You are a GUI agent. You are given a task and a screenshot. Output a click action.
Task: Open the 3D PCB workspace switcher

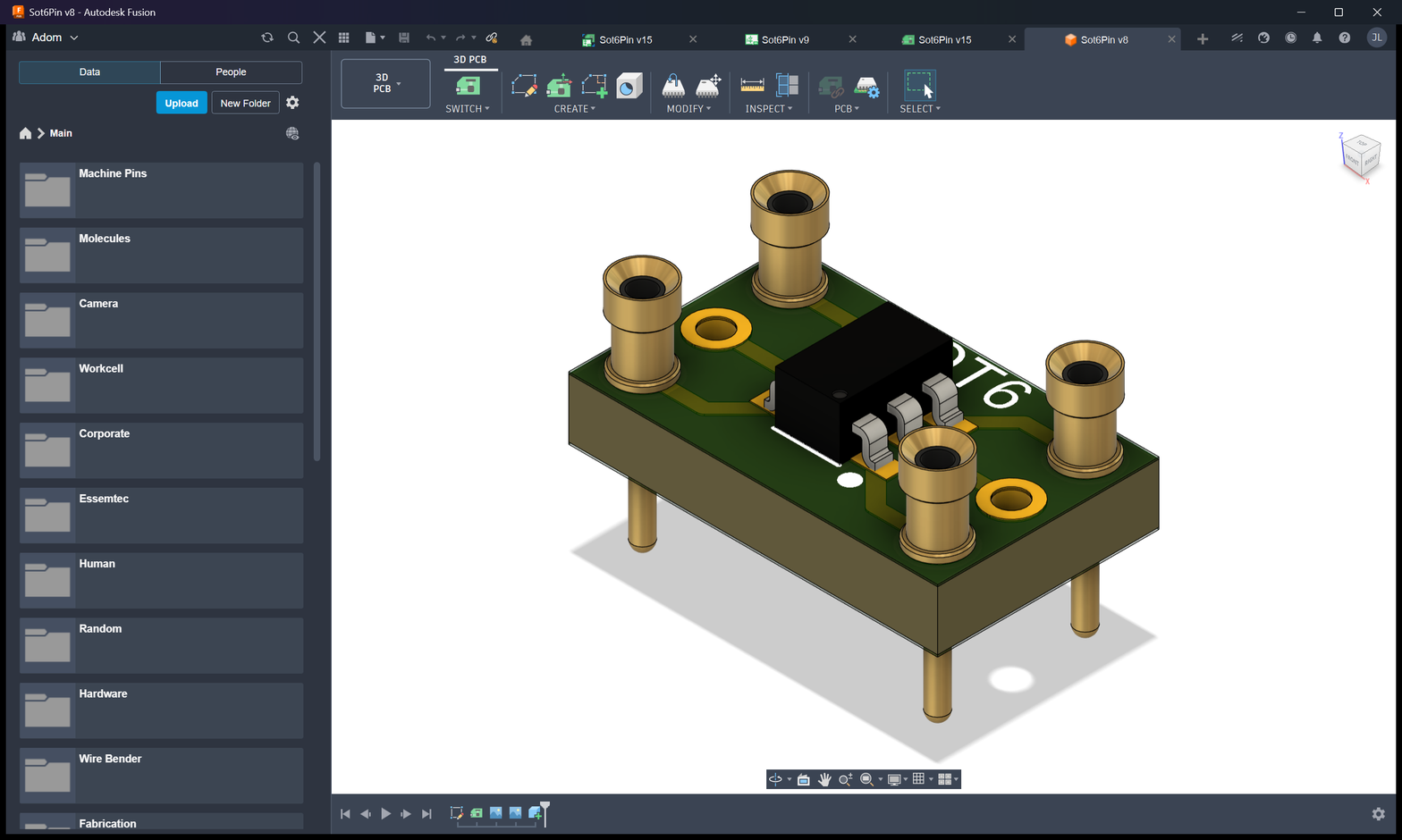(385, 83)
